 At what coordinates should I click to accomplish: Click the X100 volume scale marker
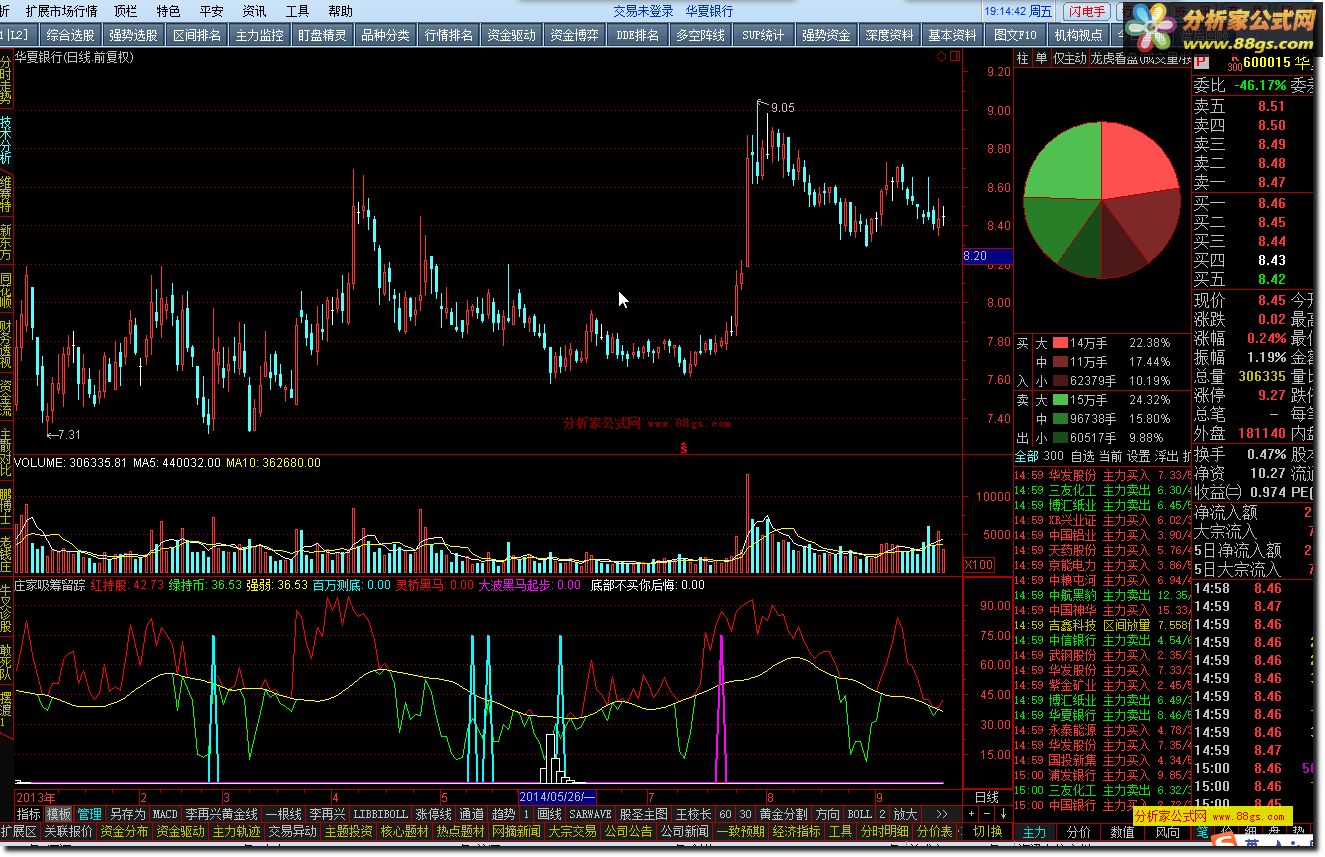(x=979, y=565)
